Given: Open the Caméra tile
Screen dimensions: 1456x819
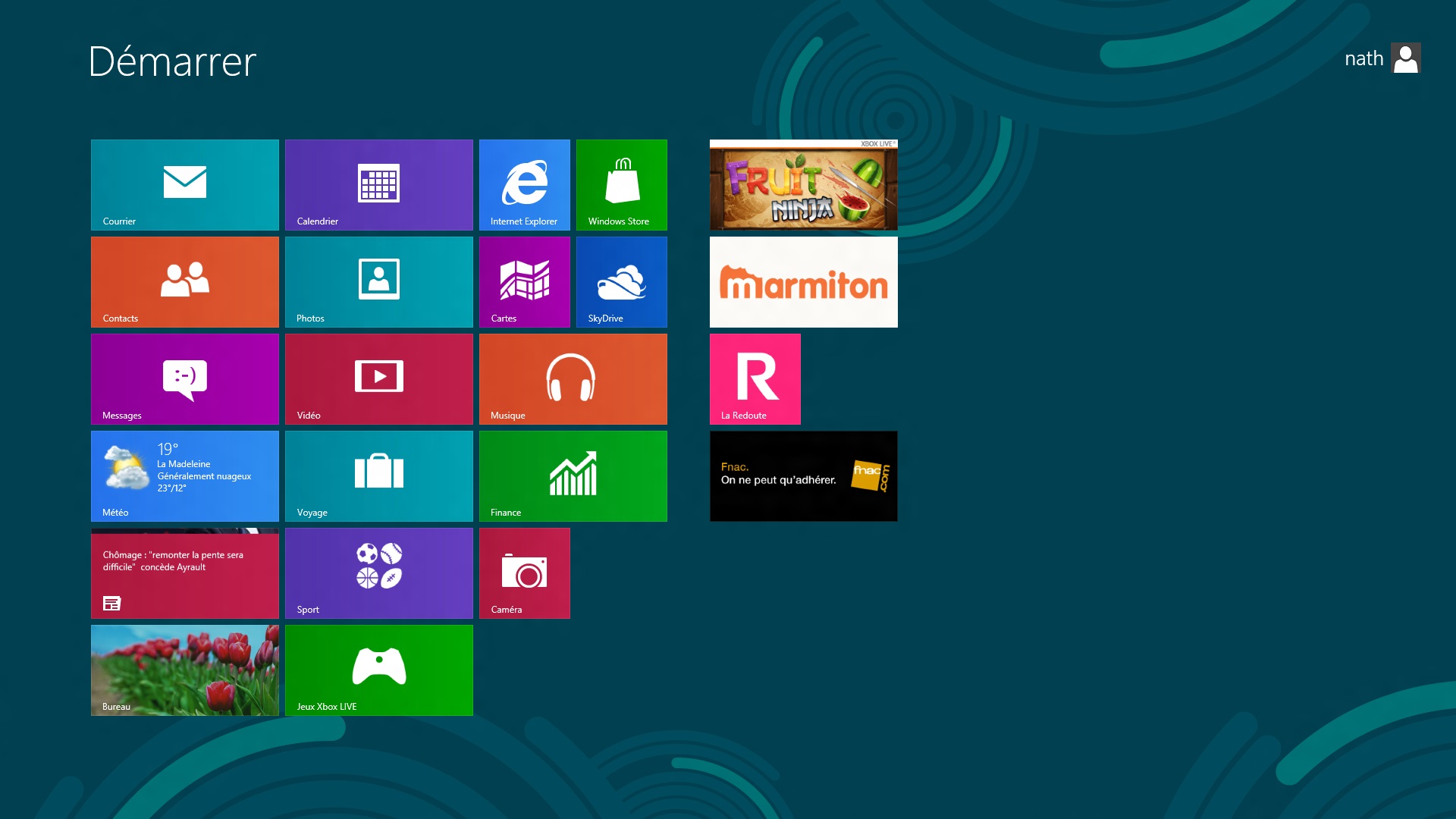Looking at the screenshot, I should 525,573.
